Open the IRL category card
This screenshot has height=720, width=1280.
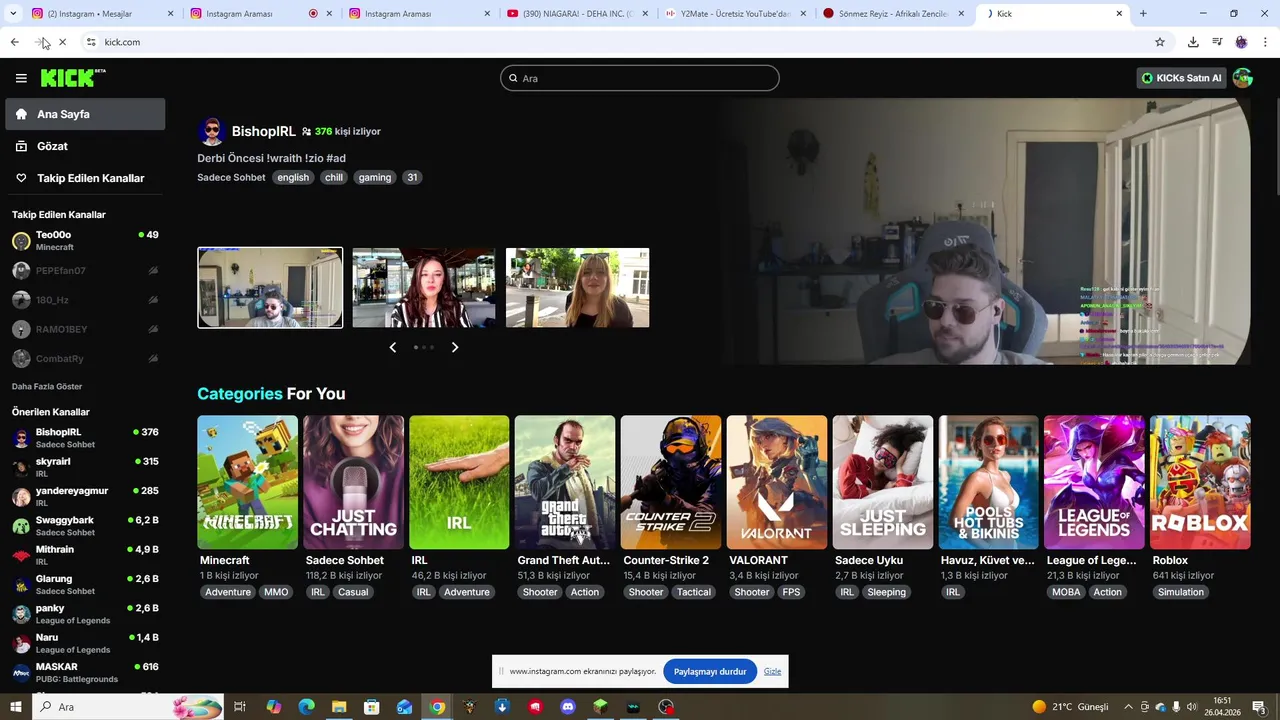click(459, 482)
